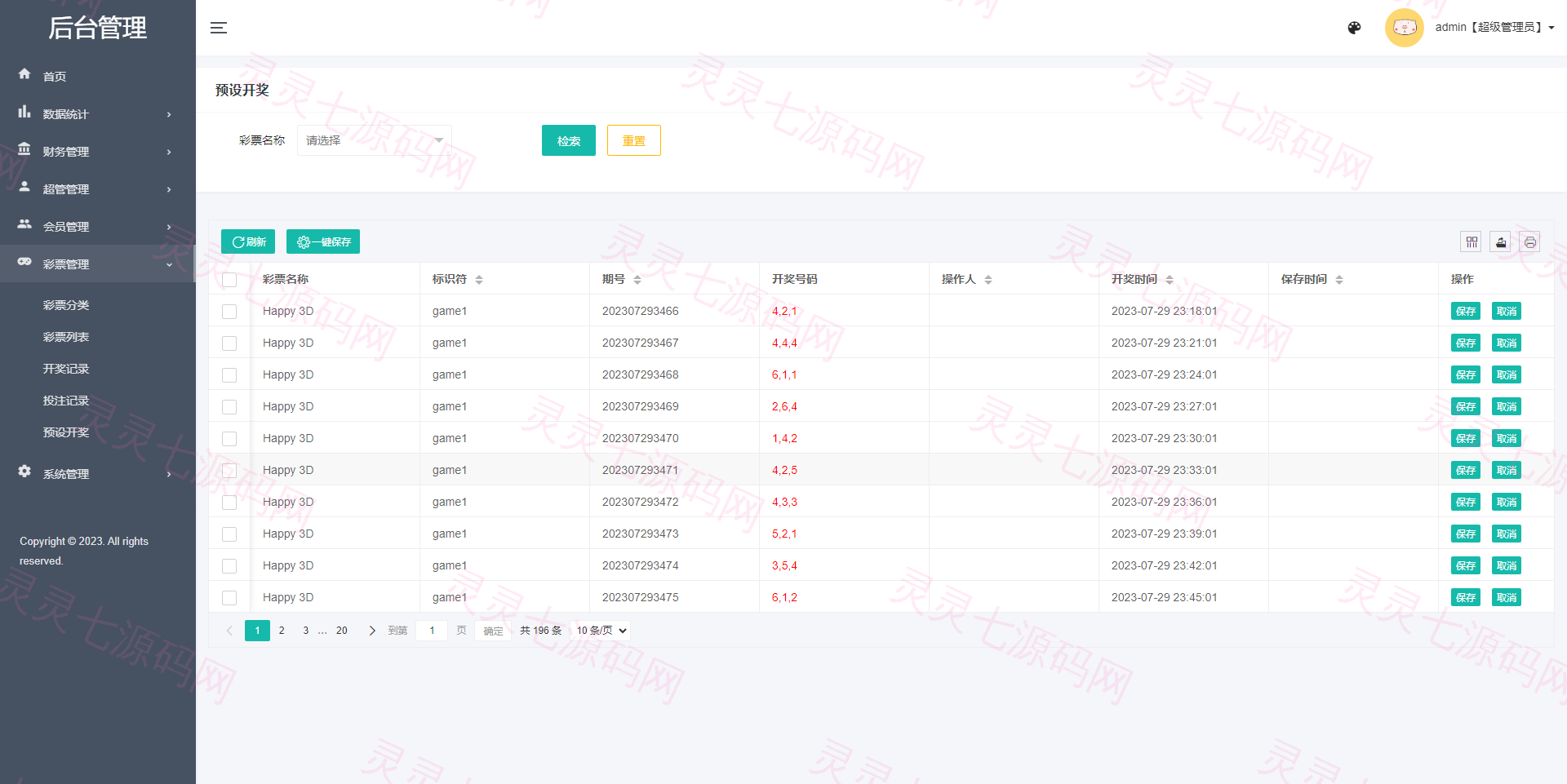1567x784 pixels.
Task: Open the 10 条/页 page size dropdown
Action: point(601,631)
